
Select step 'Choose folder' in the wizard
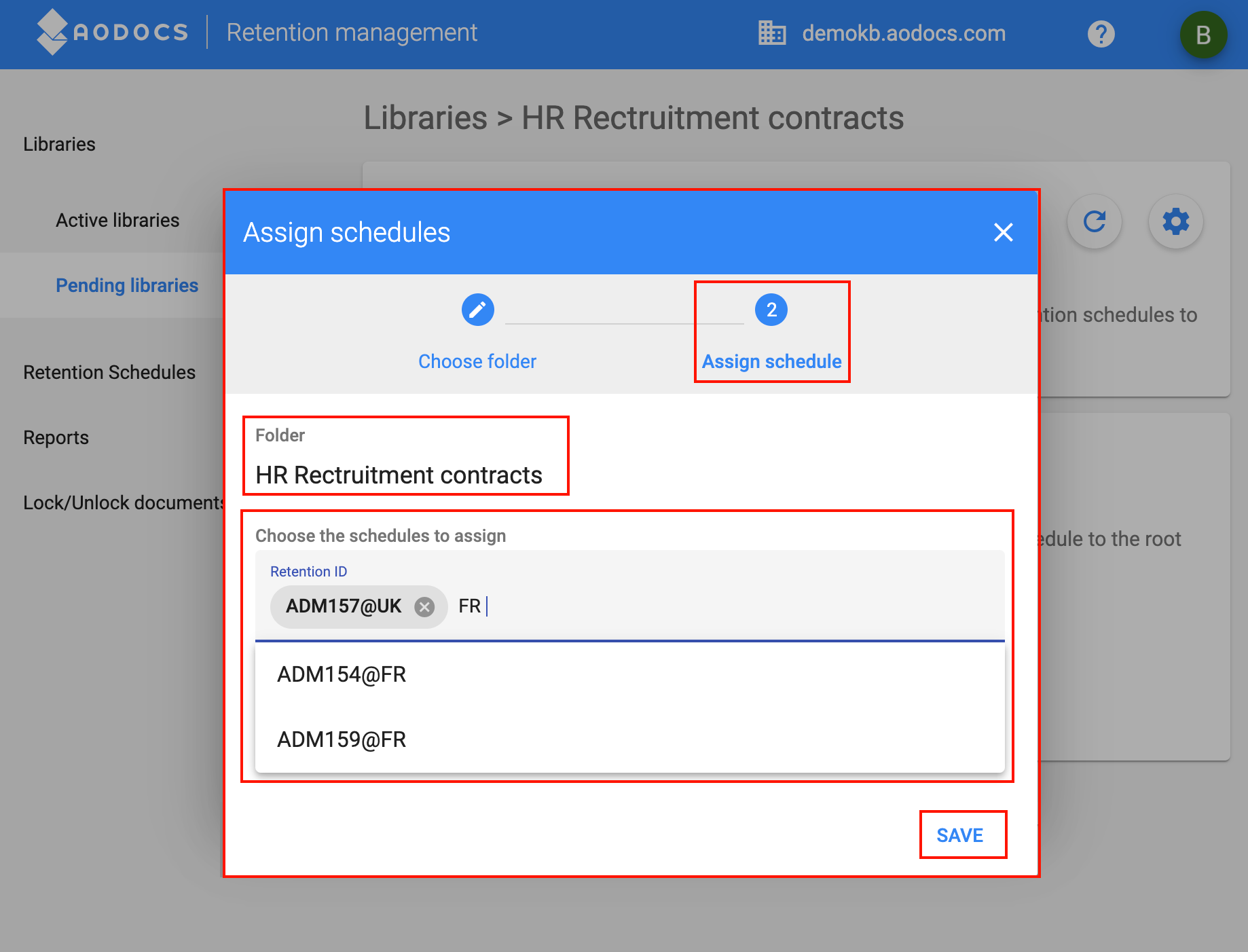tap(477, 361)
